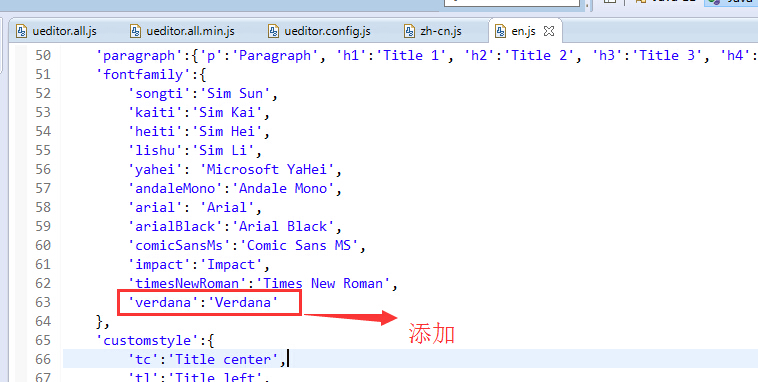Click line number 63 in the gutter

[x=43, y=302]
